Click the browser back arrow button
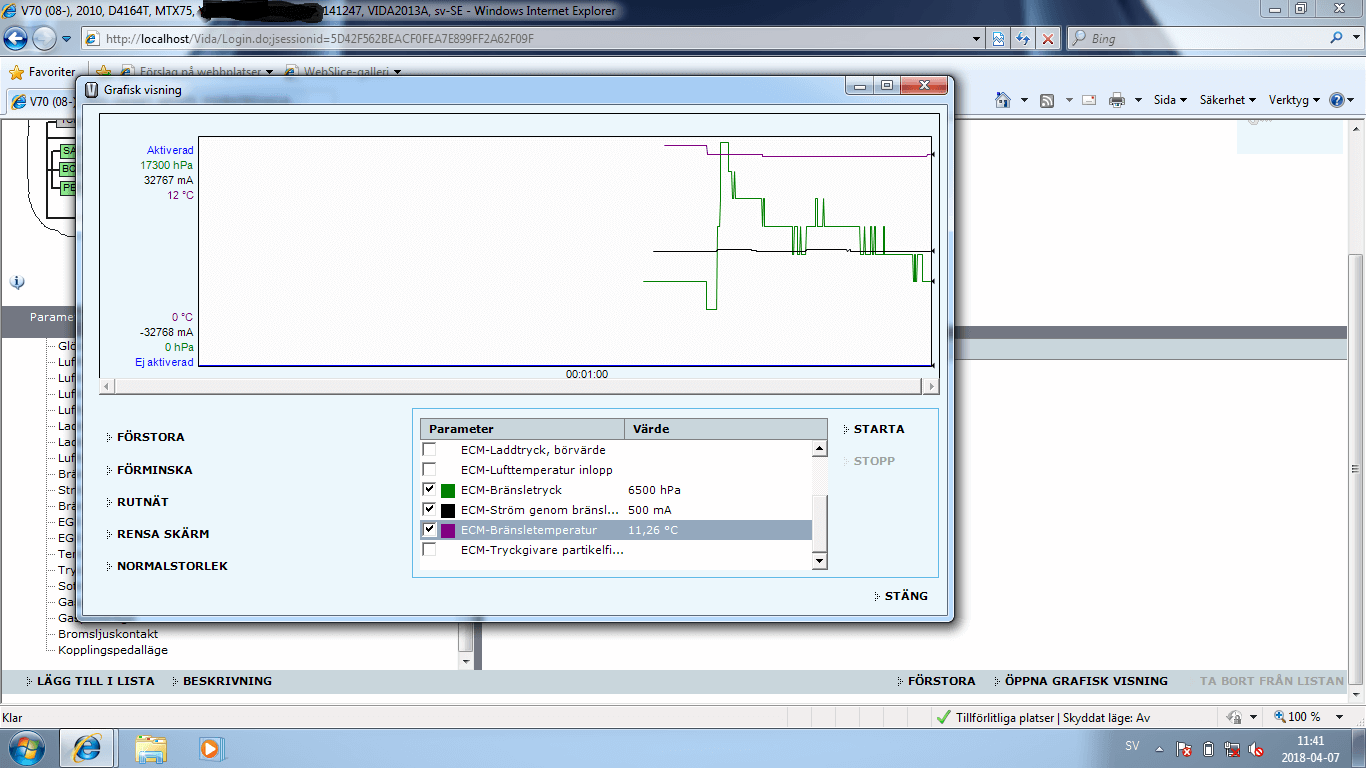 16,39
